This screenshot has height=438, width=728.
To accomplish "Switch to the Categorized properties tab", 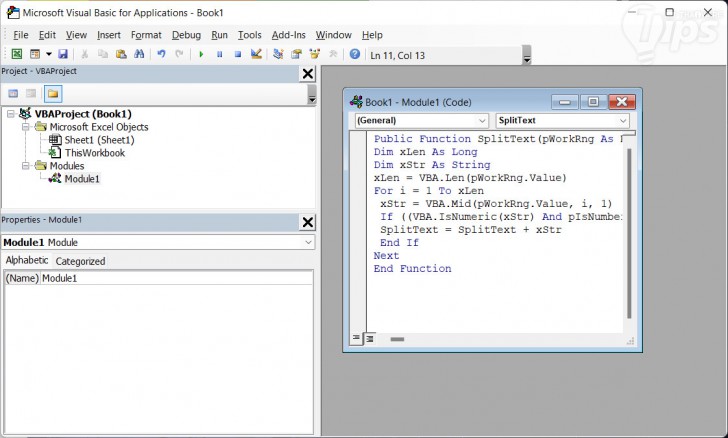I will 80,261.
